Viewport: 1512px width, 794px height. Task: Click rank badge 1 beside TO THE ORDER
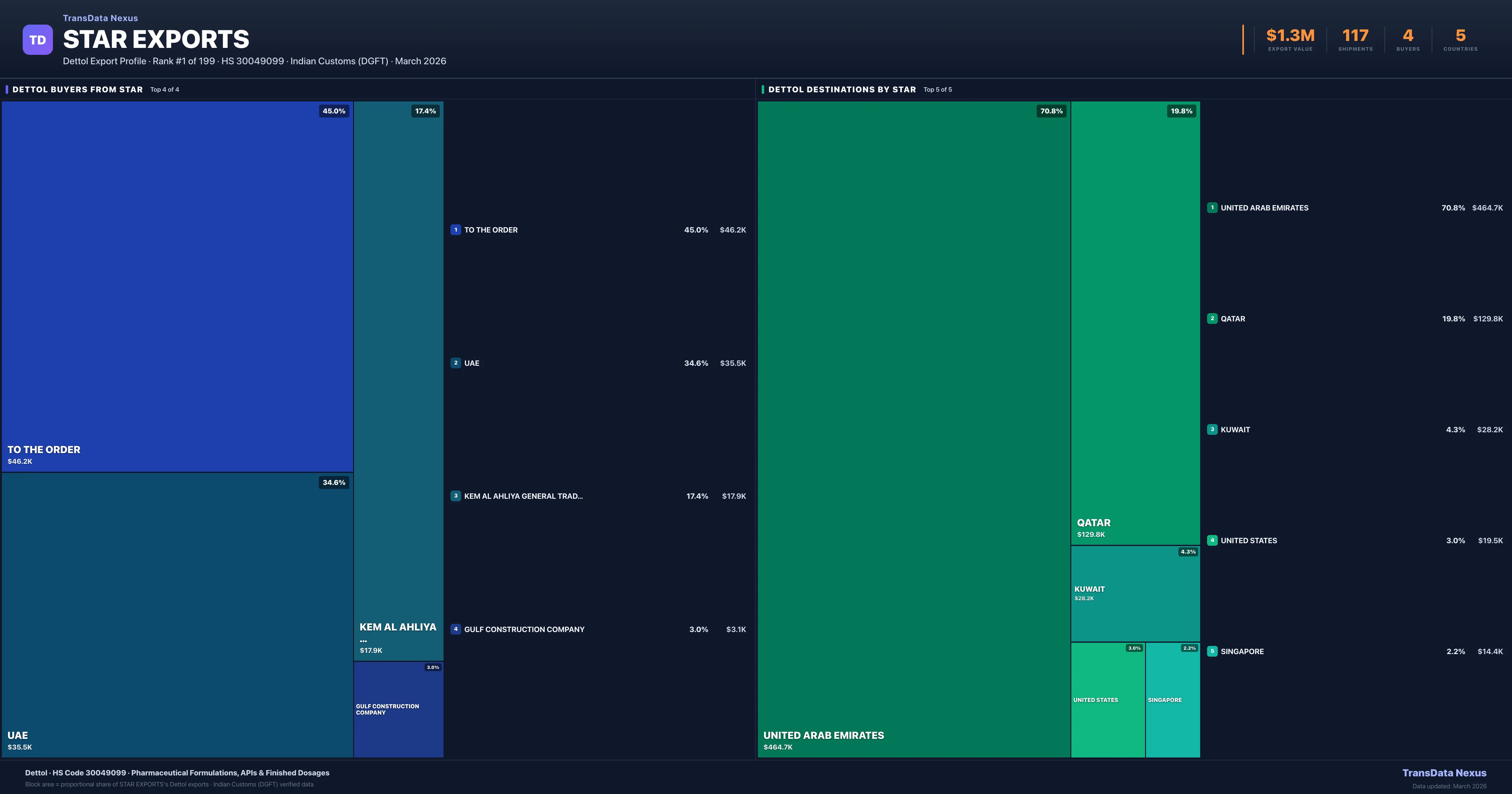[x=455, y=230]
